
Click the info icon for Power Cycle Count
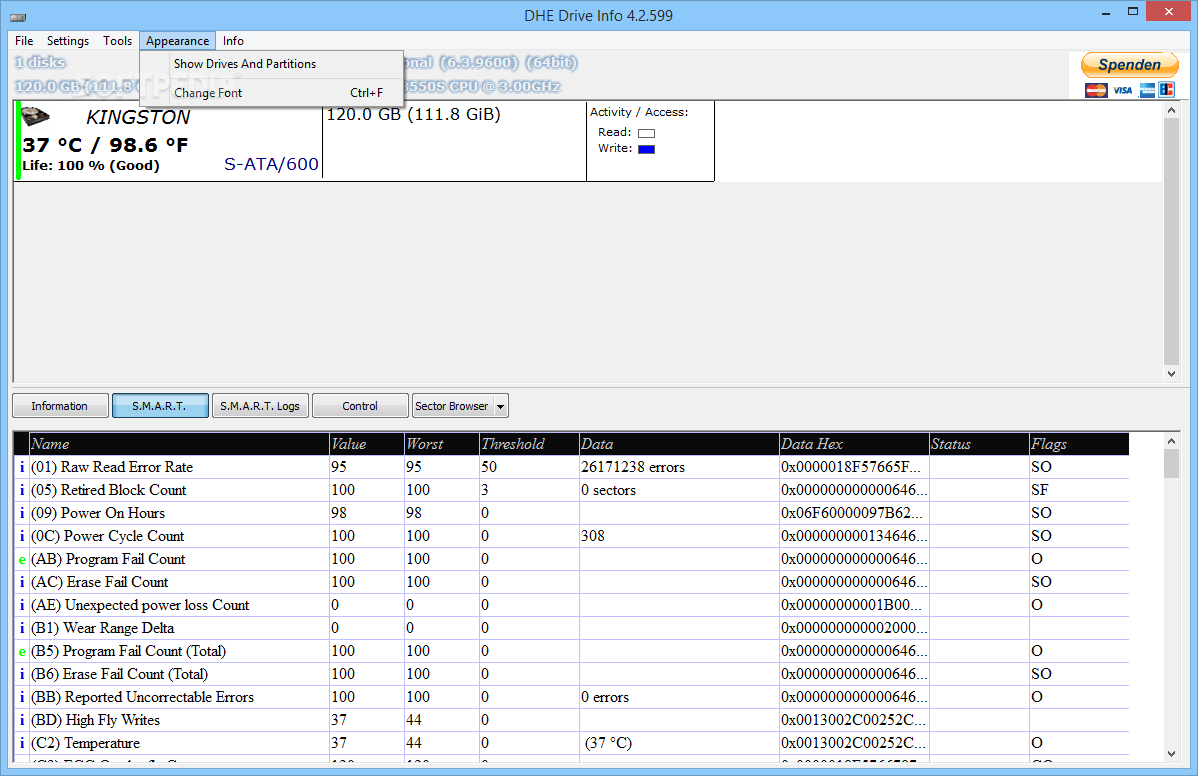tap(21, 535)
